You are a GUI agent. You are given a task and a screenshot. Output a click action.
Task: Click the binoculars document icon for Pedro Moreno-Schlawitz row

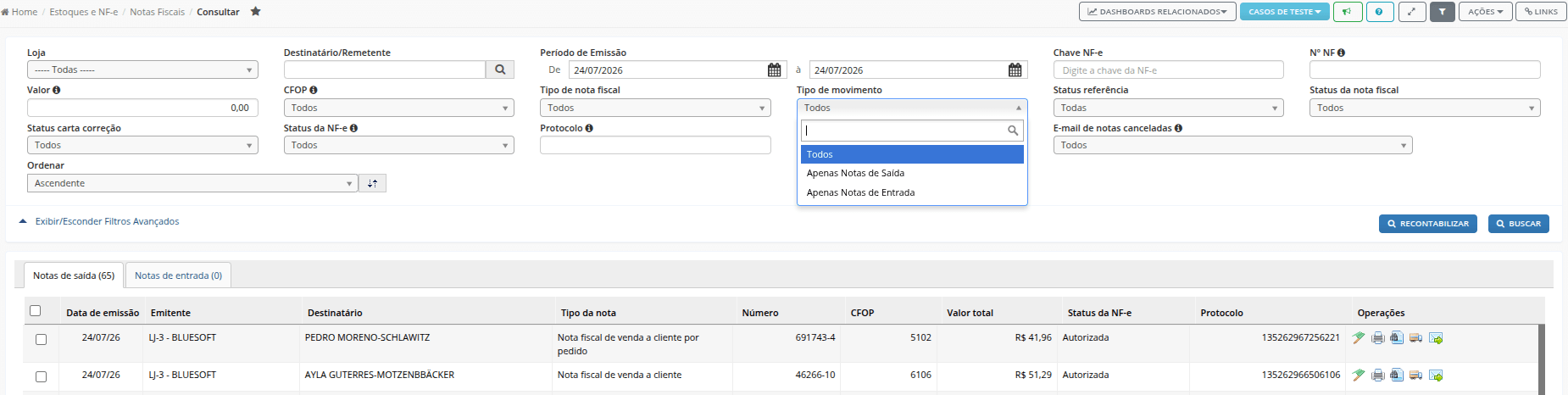coord(1397,338)
